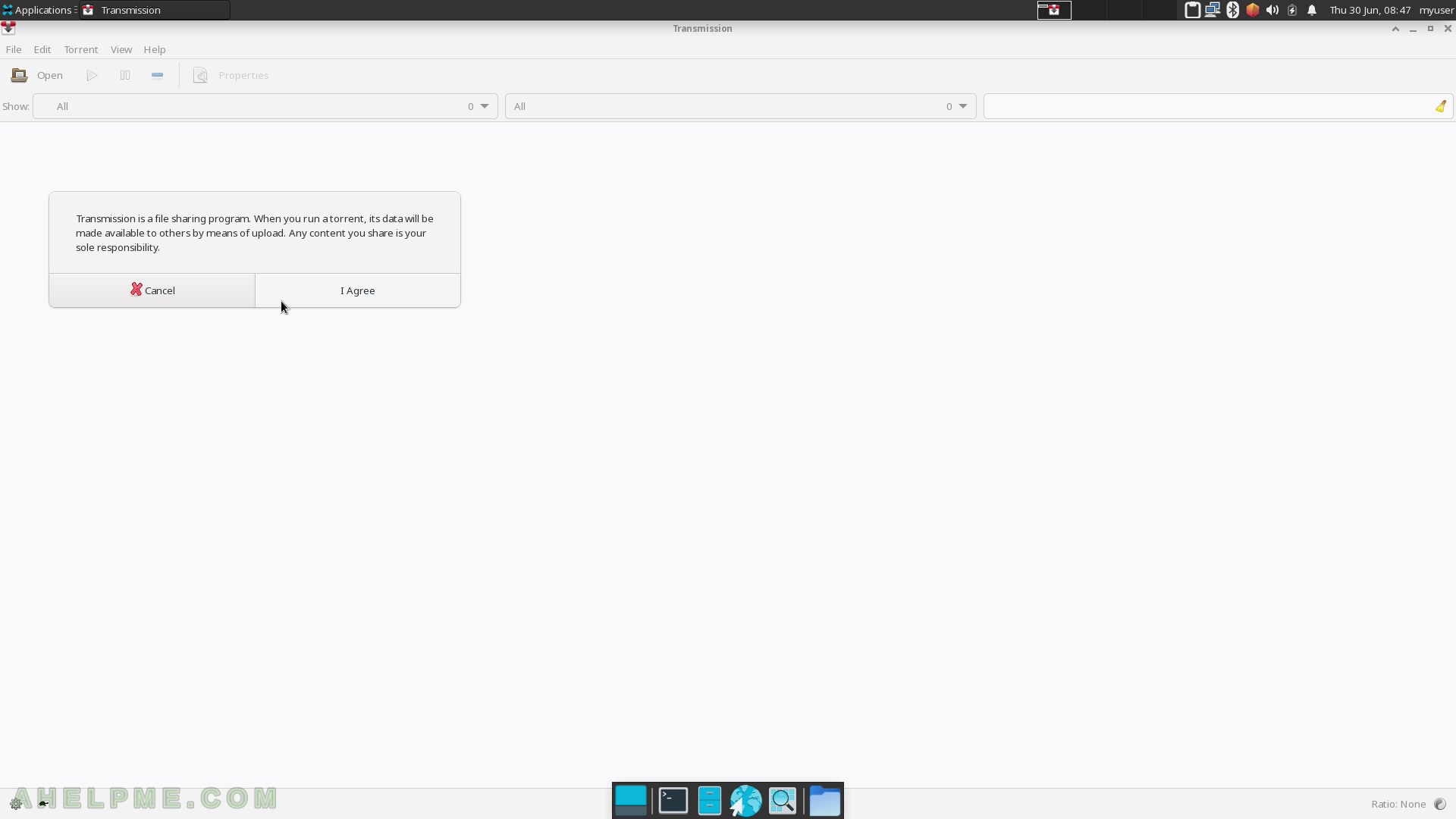
Task: Select the Transmission window button in the top panel
Action: tap(155, 10)
